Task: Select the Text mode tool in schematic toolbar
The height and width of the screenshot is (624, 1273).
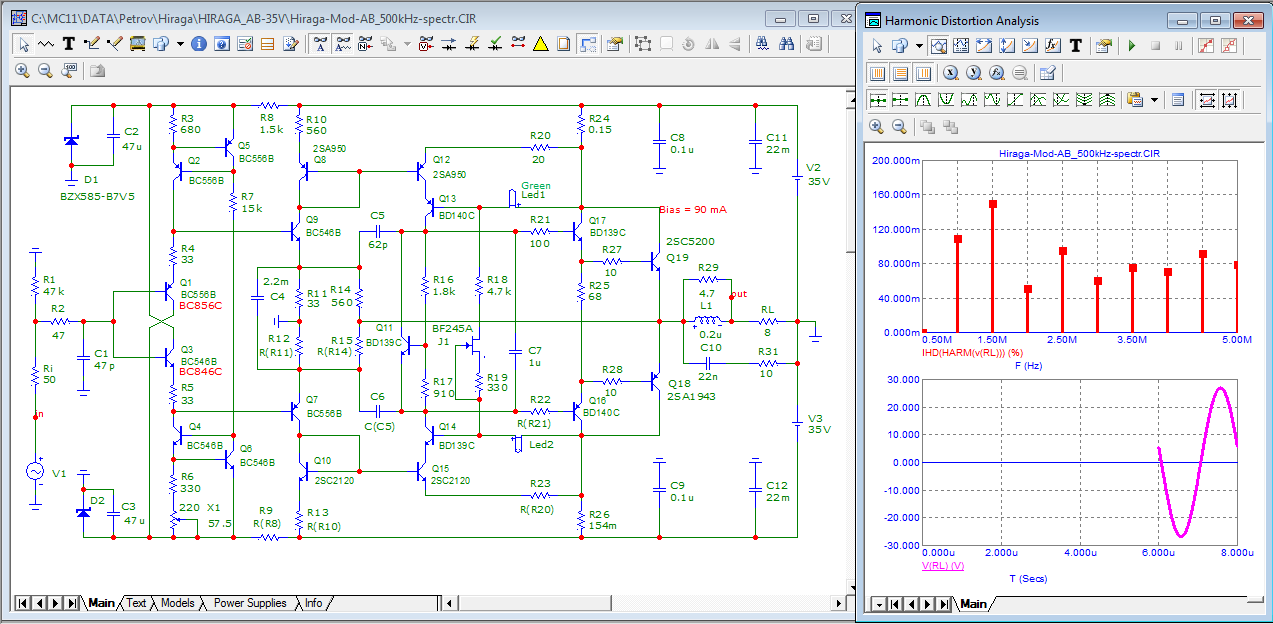Action: [x=69, y=44]
